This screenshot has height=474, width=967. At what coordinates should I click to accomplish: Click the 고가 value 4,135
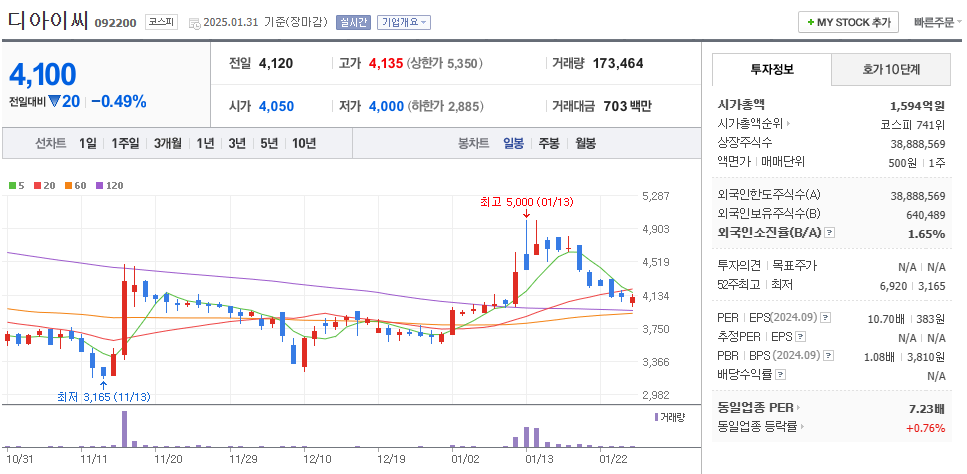point(385,63)
